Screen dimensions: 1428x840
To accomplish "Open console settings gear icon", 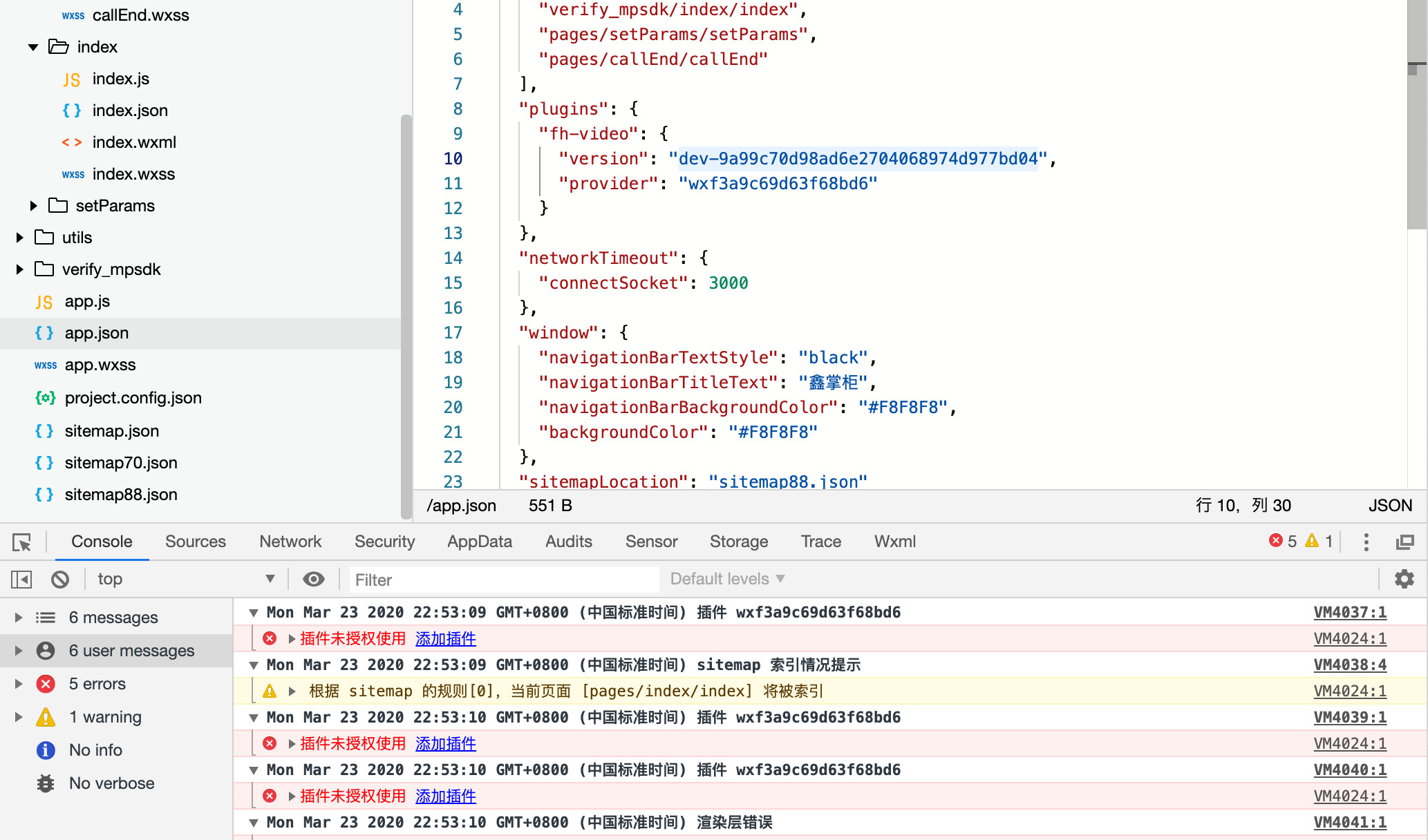I will coord(1404,579).
